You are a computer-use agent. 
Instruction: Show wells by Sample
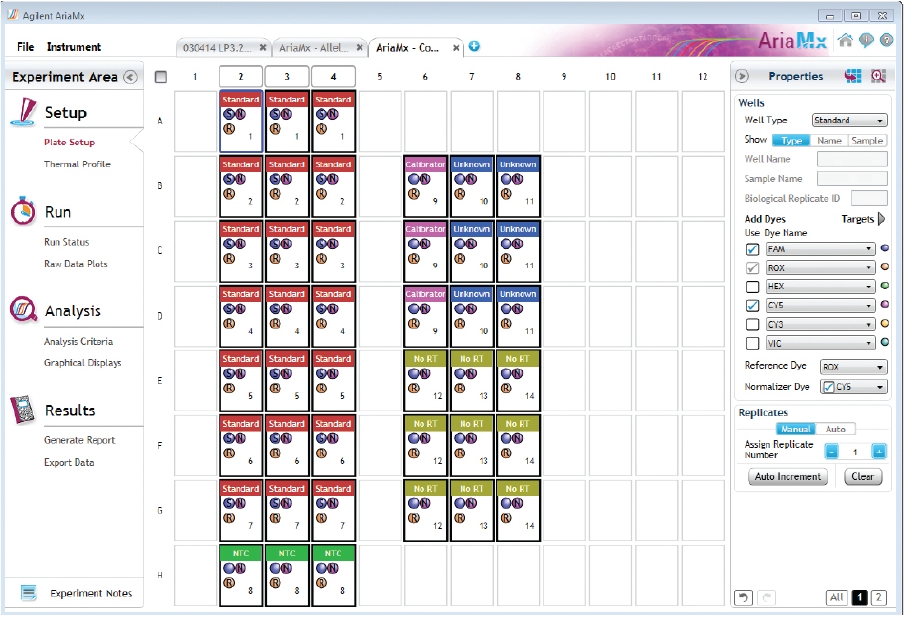point(867,140)
